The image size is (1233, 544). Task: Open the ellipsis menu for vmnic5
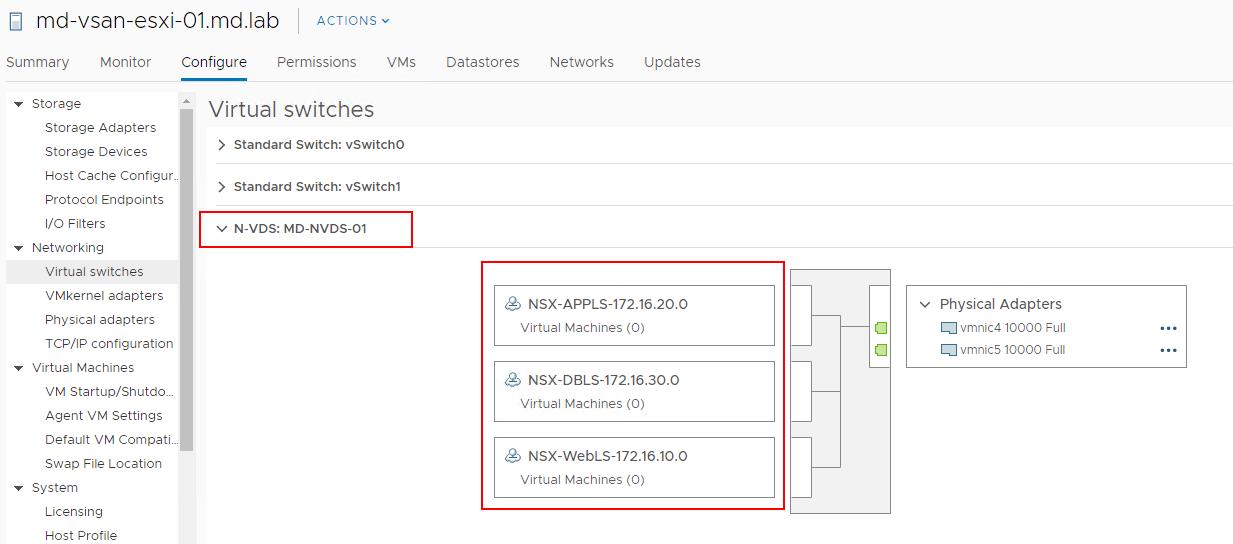click(x=1168, y=350)
